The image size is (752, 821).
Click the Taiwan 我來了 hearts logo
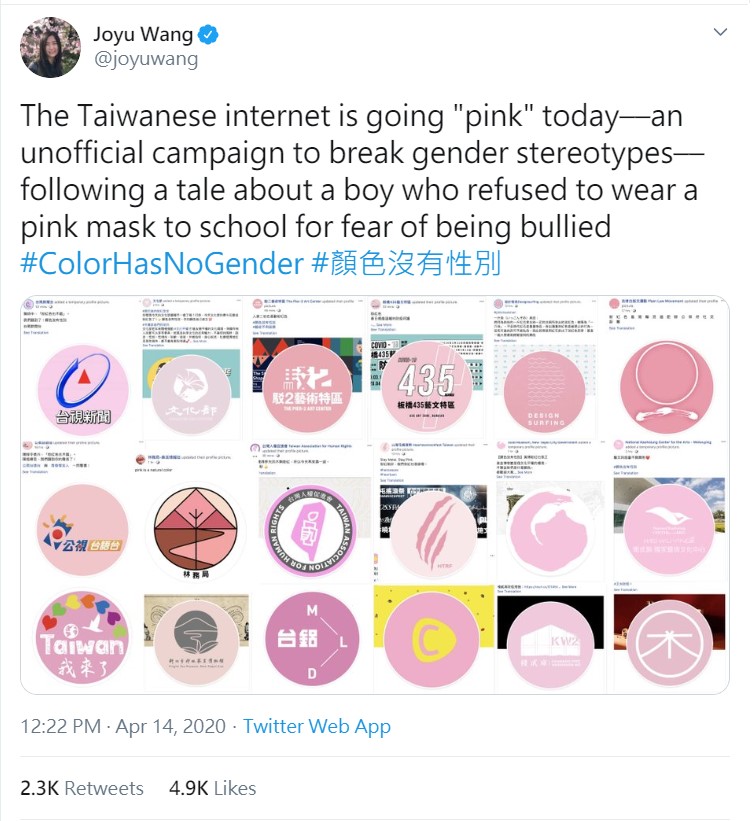83,638
